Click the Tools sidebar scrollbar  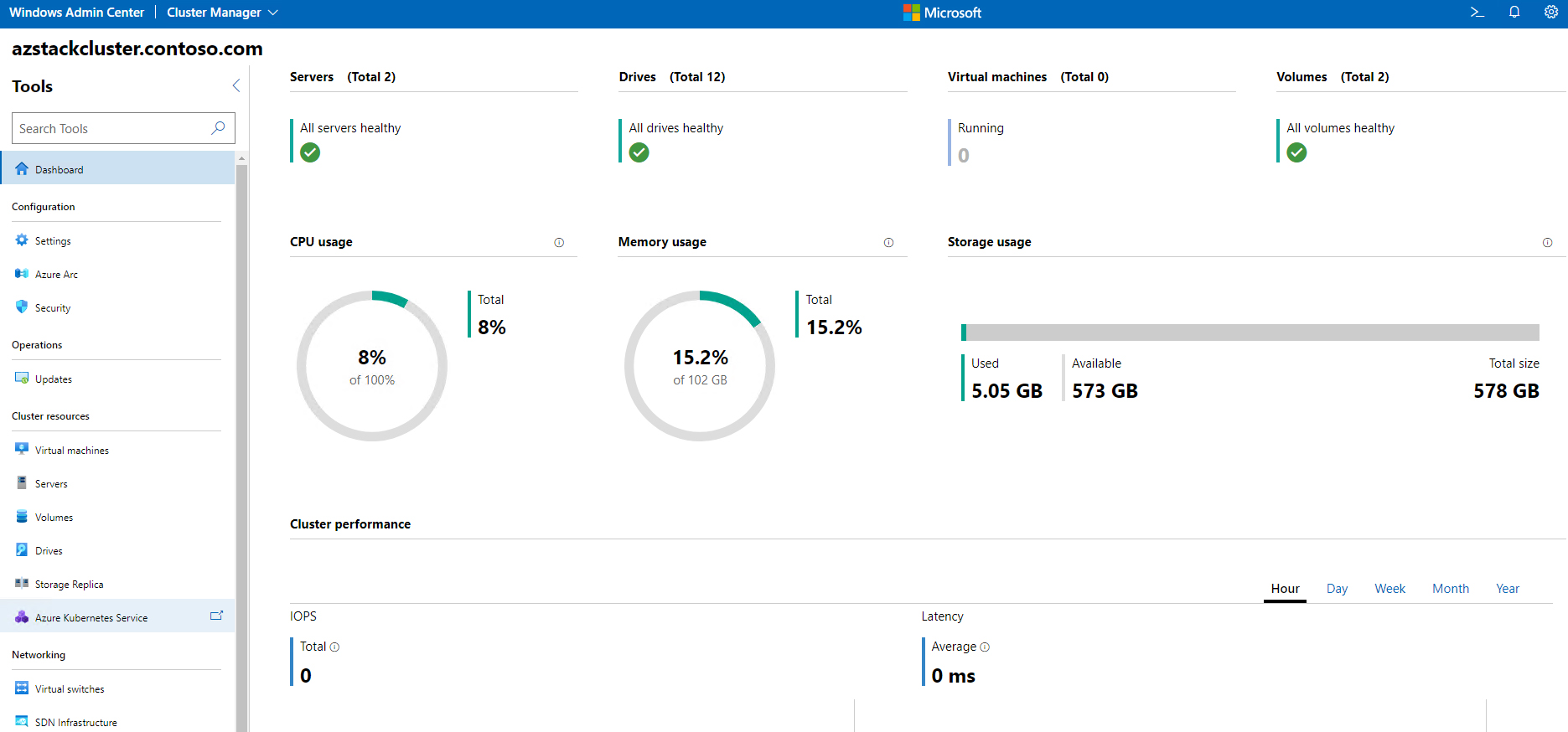point(241,447)
